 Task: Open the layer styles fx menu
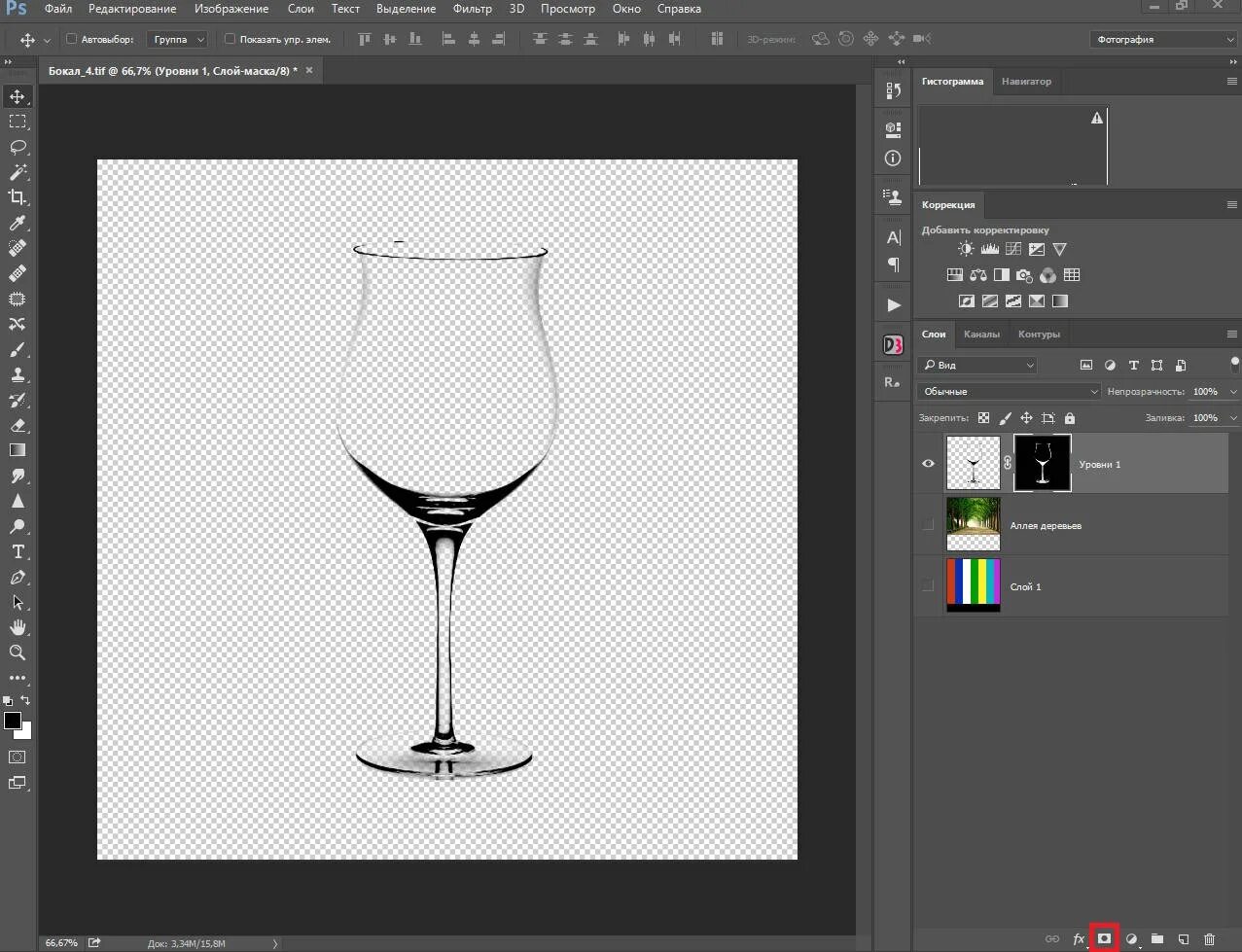pos(1079,938)
